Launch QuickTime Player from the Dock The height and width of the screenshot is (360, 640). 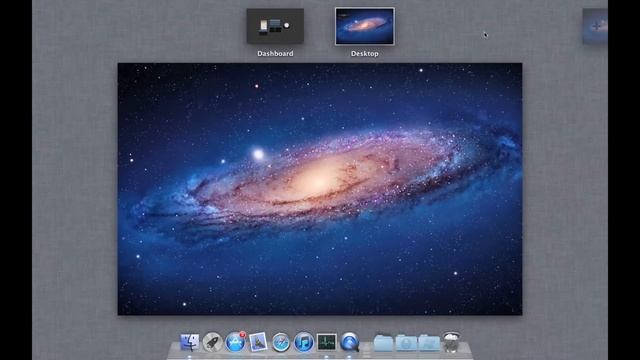[x=350, y=342]
